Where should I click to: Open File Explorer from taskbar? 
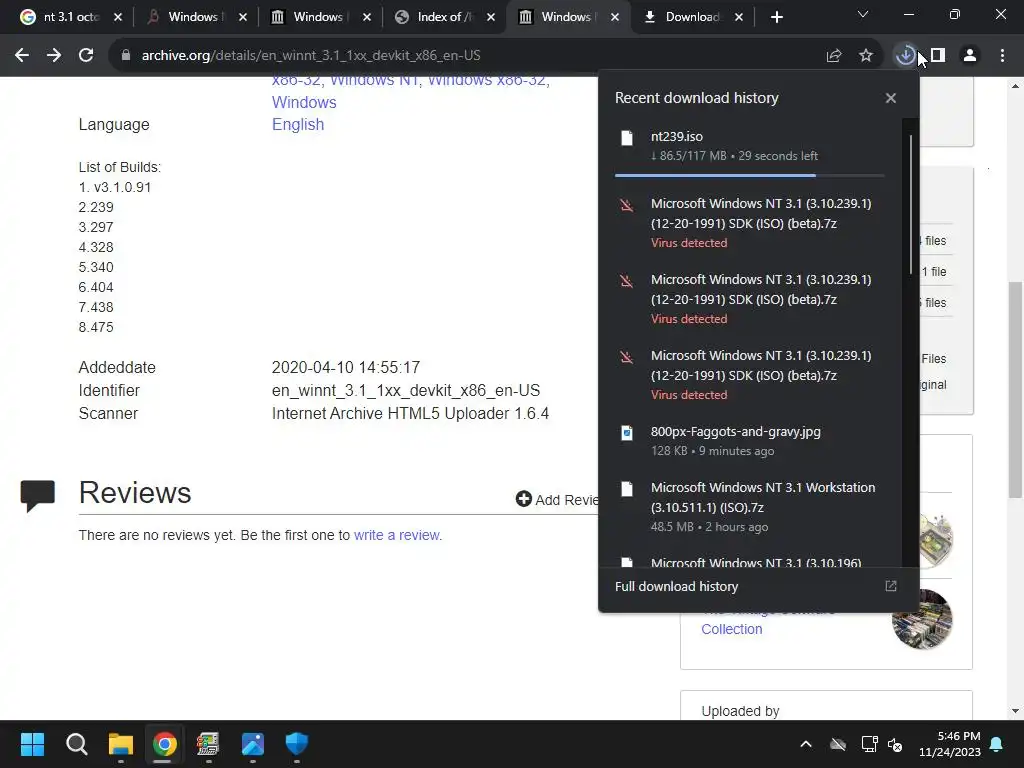click(x=120, y=744)
